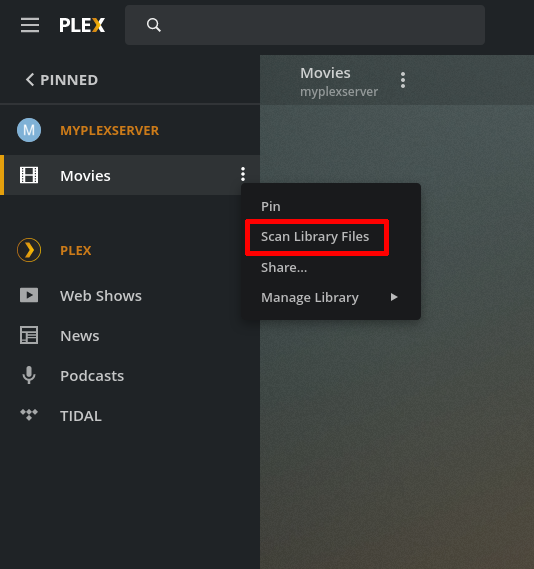Focus the search input field
Image resolution: width=534 pixels, height=569 pixels.
(305, 25)
